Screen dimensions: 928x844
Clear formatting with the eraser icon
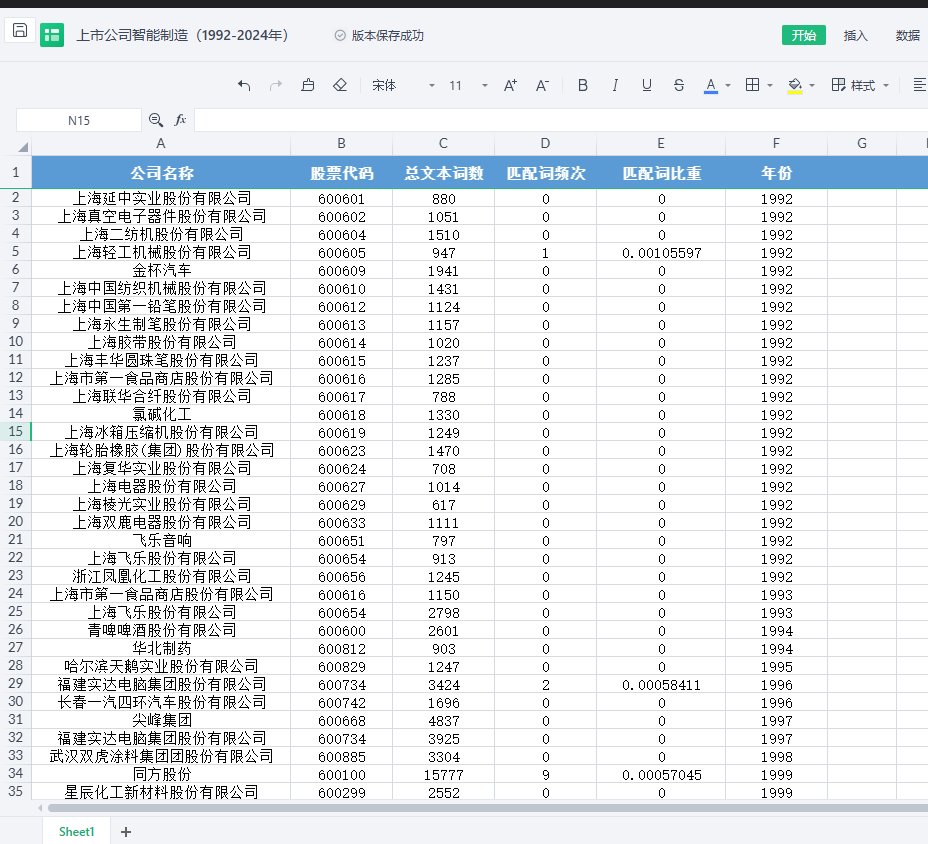click(x=340, y=86)
